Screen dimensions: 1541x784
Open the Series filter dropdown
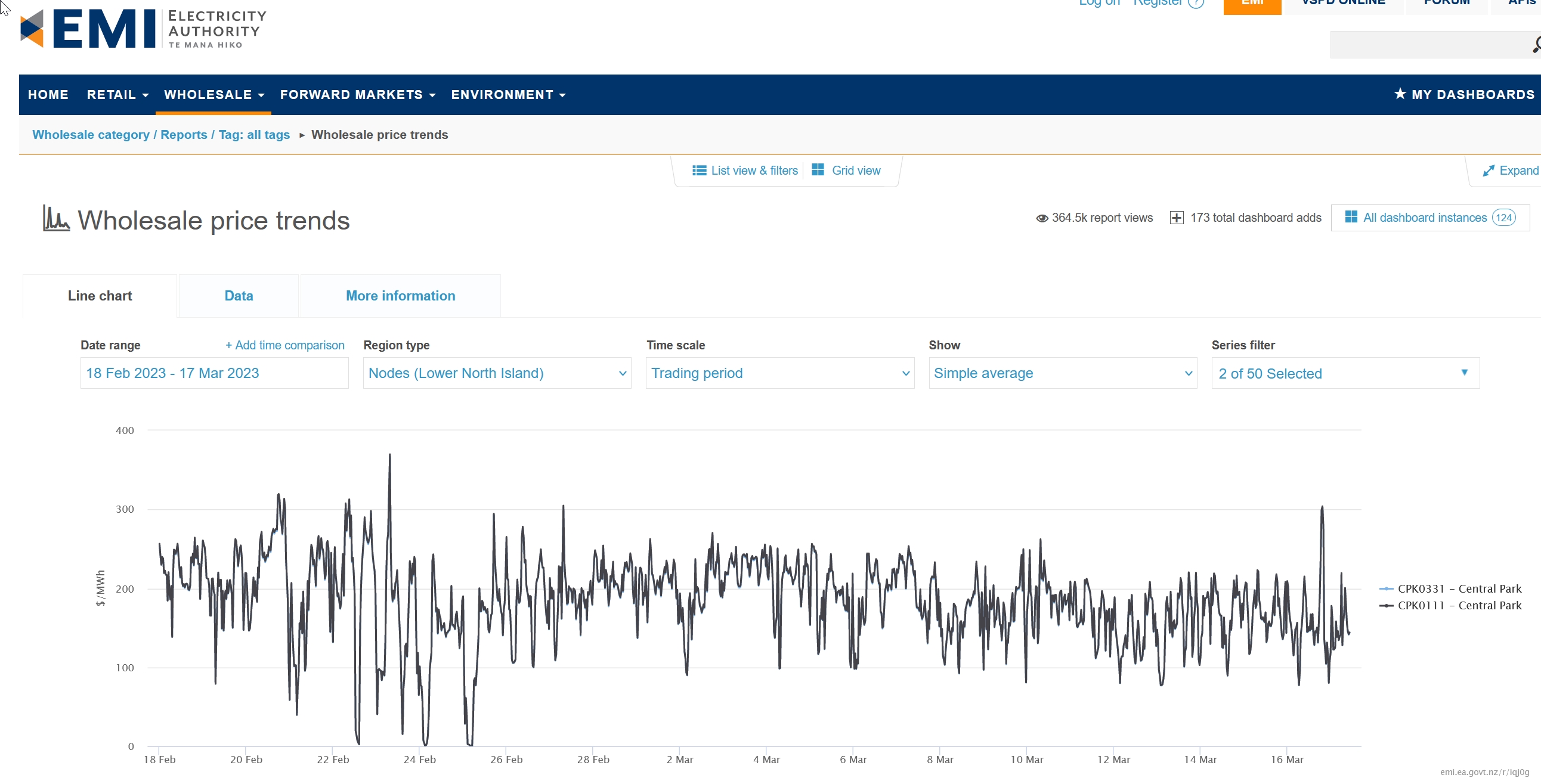click(x=1345, y=373)
